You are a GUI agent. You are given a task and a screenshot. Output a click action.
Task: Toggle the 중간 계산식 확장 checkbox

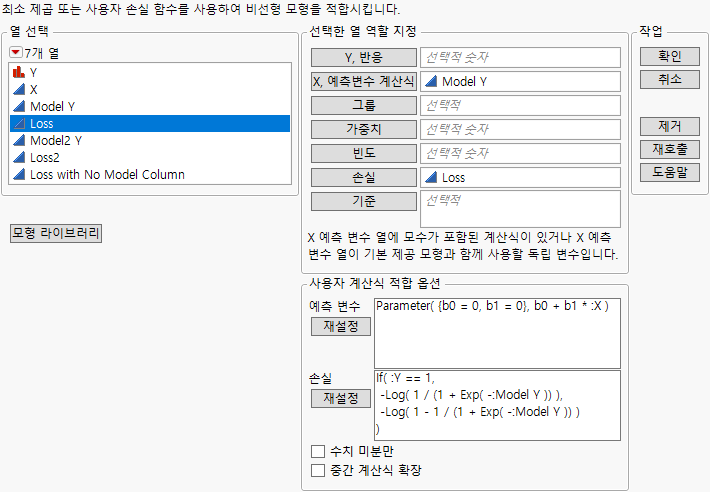pos(318,470)
